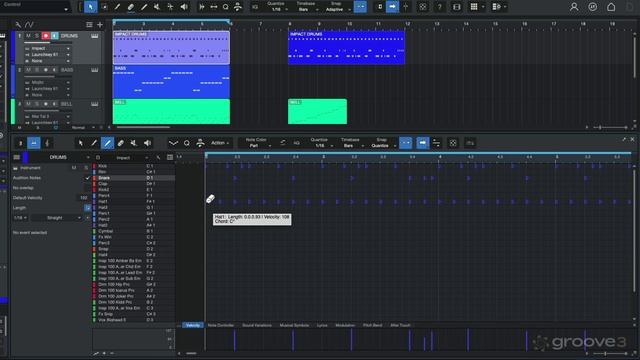
Task: Click the Default Velocity value field
Action: pos(84,198)
